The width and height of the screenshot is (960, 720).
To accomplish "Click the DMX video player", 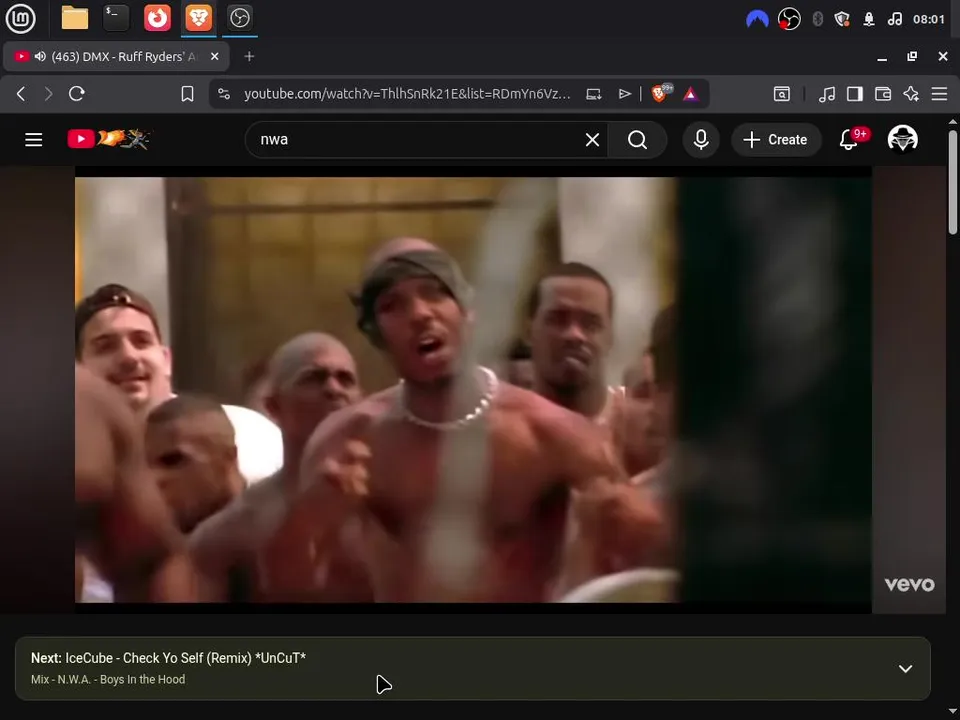I will [x=473, y=389].
